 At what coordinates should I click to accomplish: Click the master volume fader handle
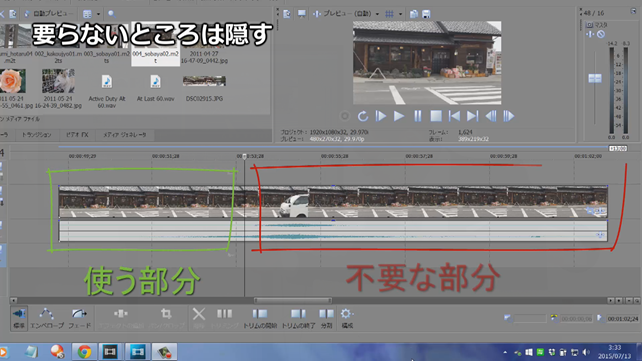[x=595, y=78]
